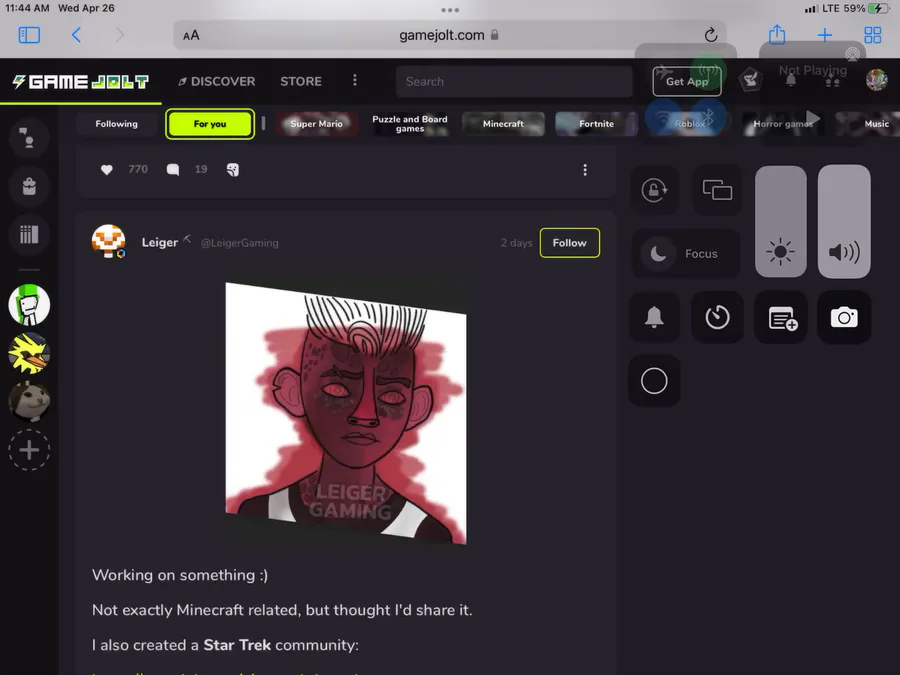Open quick note control
The image size is (900, 675).
point(781,317)
